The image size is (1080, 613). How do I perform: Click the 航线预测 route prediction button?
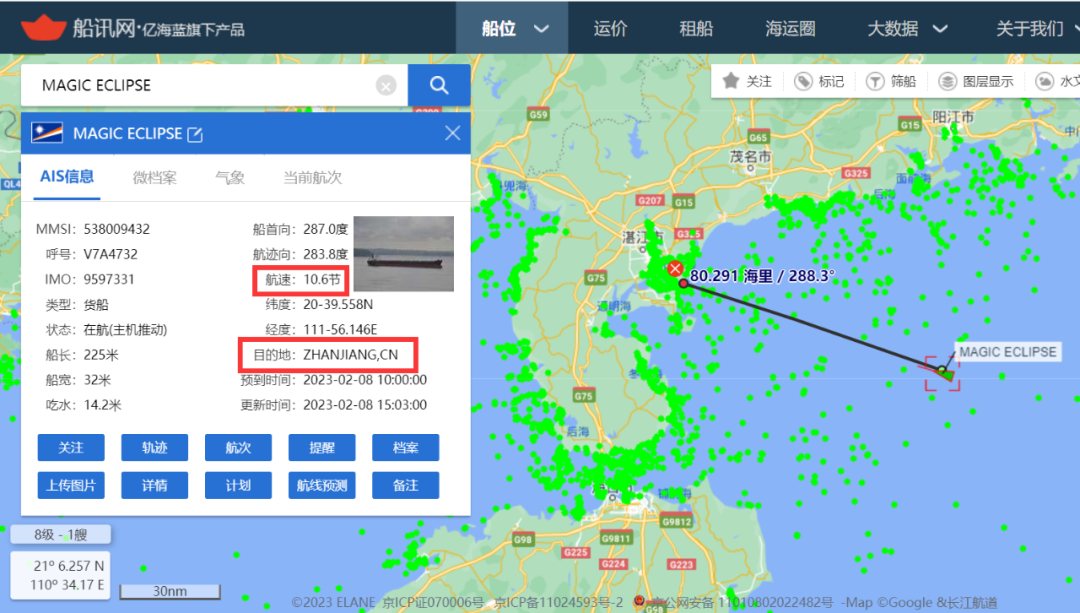coord(322,485)
